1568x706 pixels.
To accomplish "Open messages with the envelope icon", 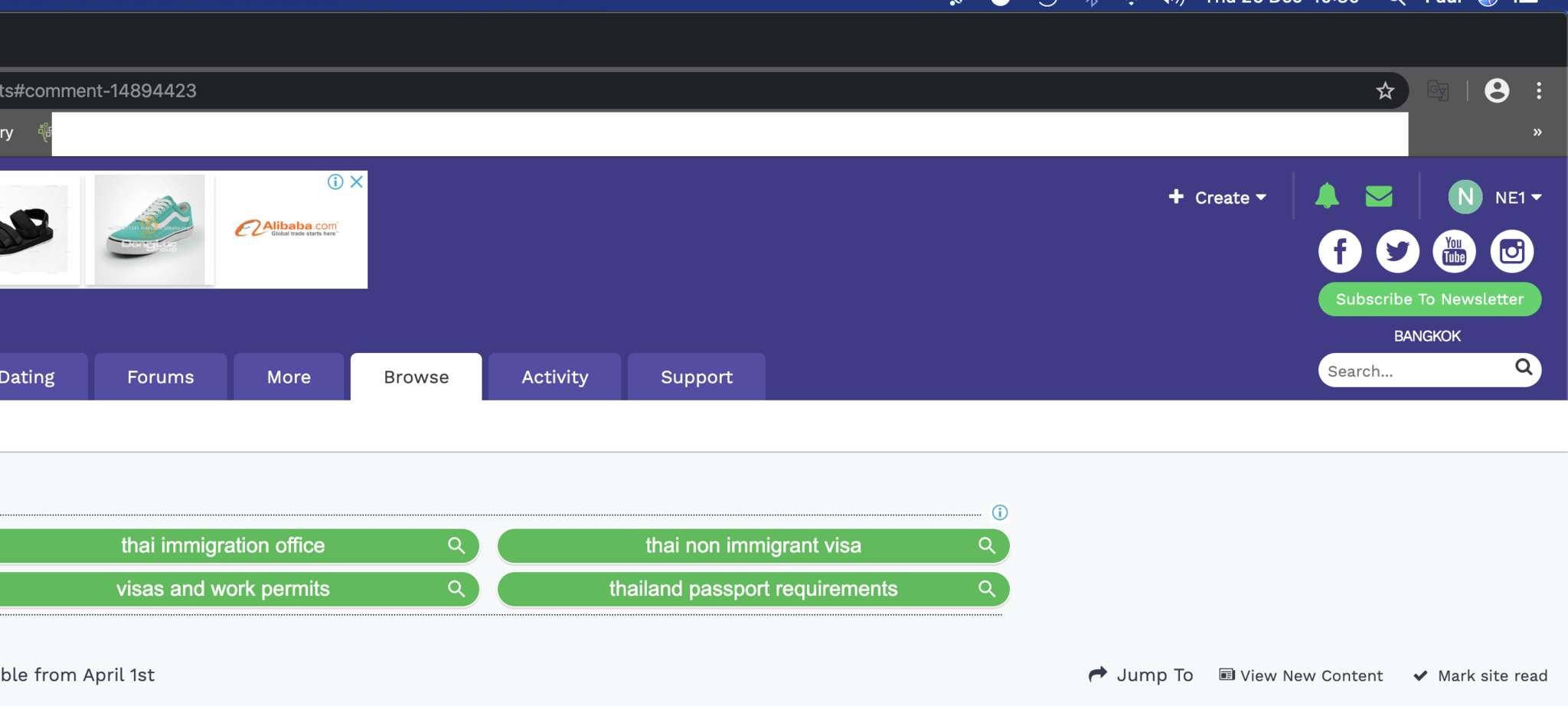I will coord(1379,196).
